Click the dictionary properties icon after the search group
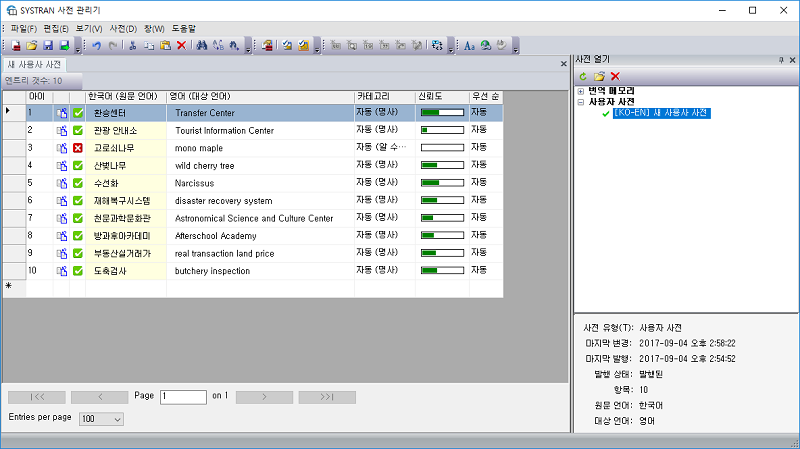The width and height of the screenshot is (800, 449). click(267, 45)
